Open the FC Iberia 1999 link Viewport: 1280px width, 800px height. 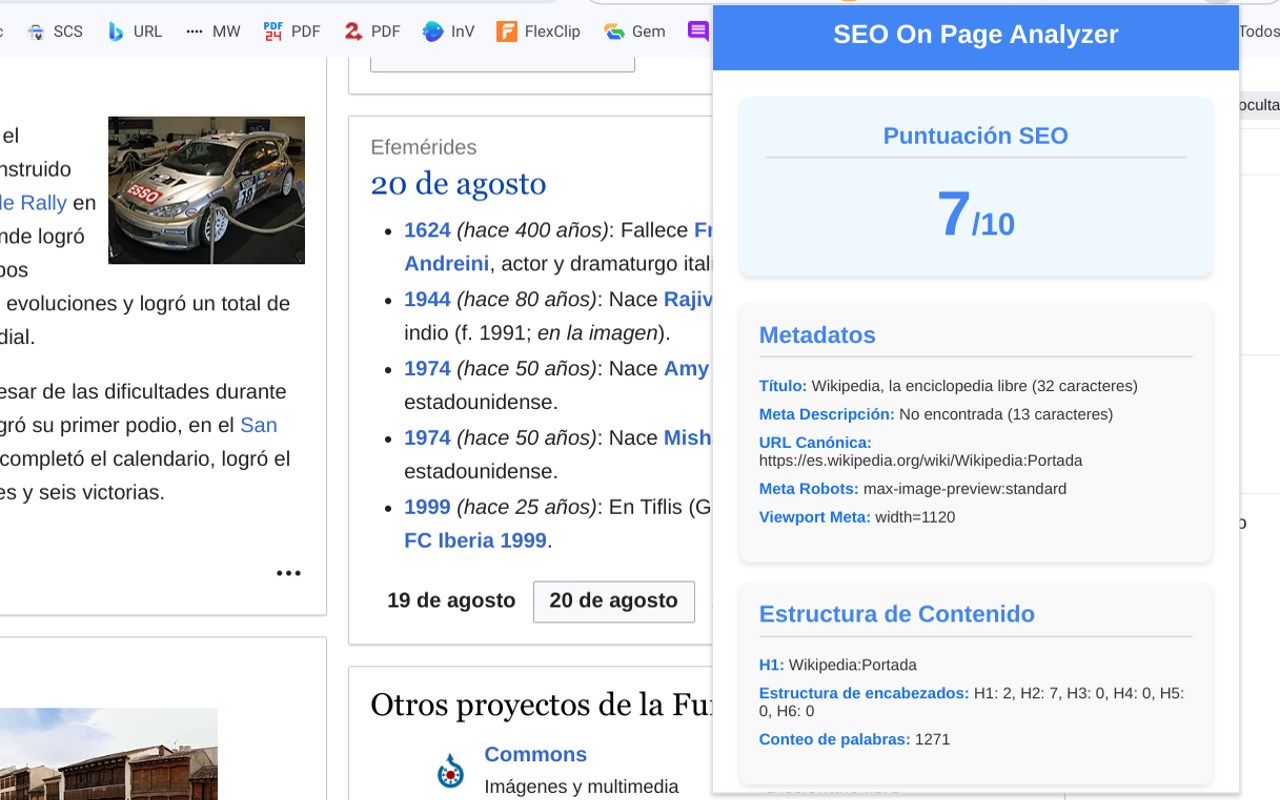pos(475,540)
